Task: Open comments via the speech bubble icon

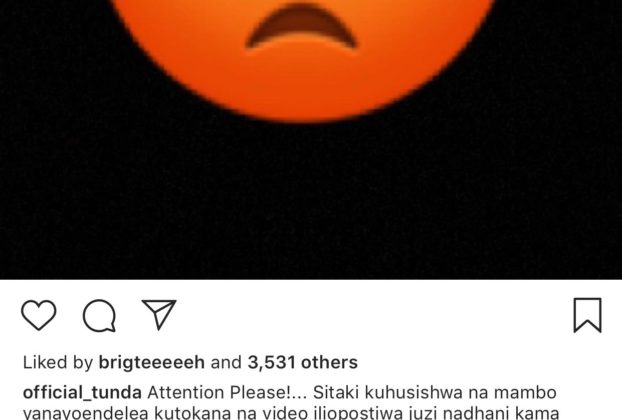Action: [99, 315]
